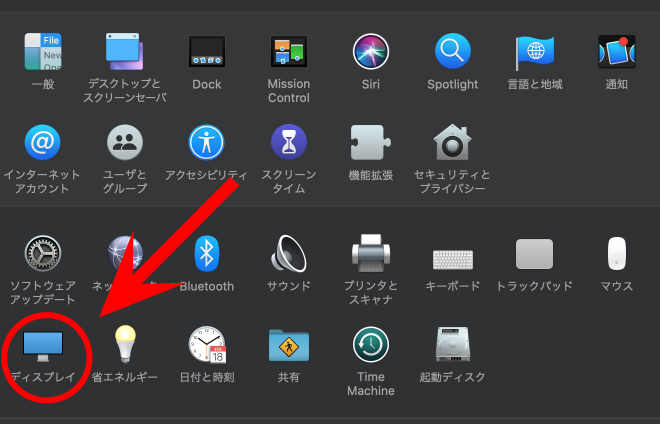
Task: Open Bluetooth preferences pane
Action: pos(207,254)
